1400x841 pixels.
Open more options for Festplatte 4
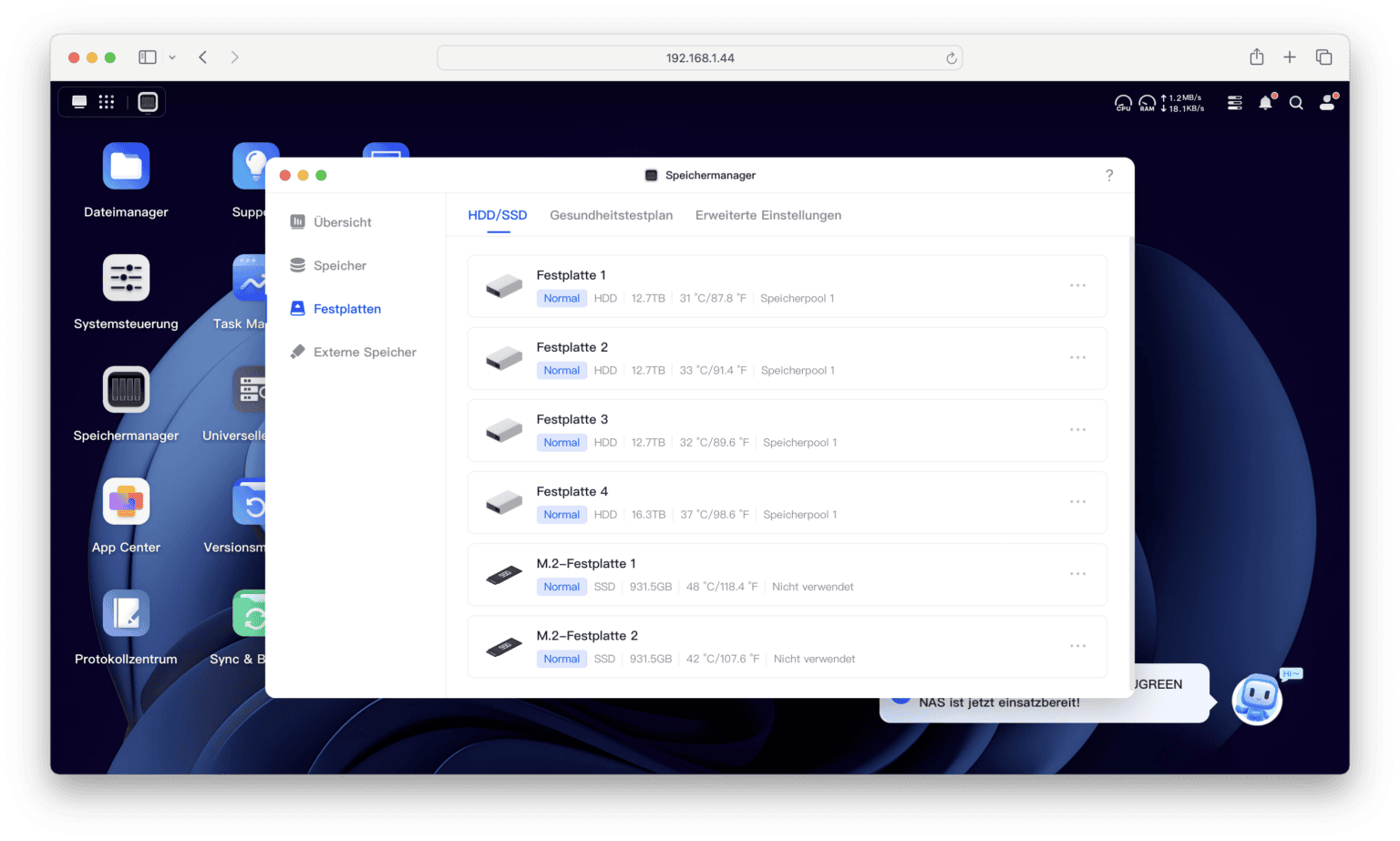coord(1078,502)
